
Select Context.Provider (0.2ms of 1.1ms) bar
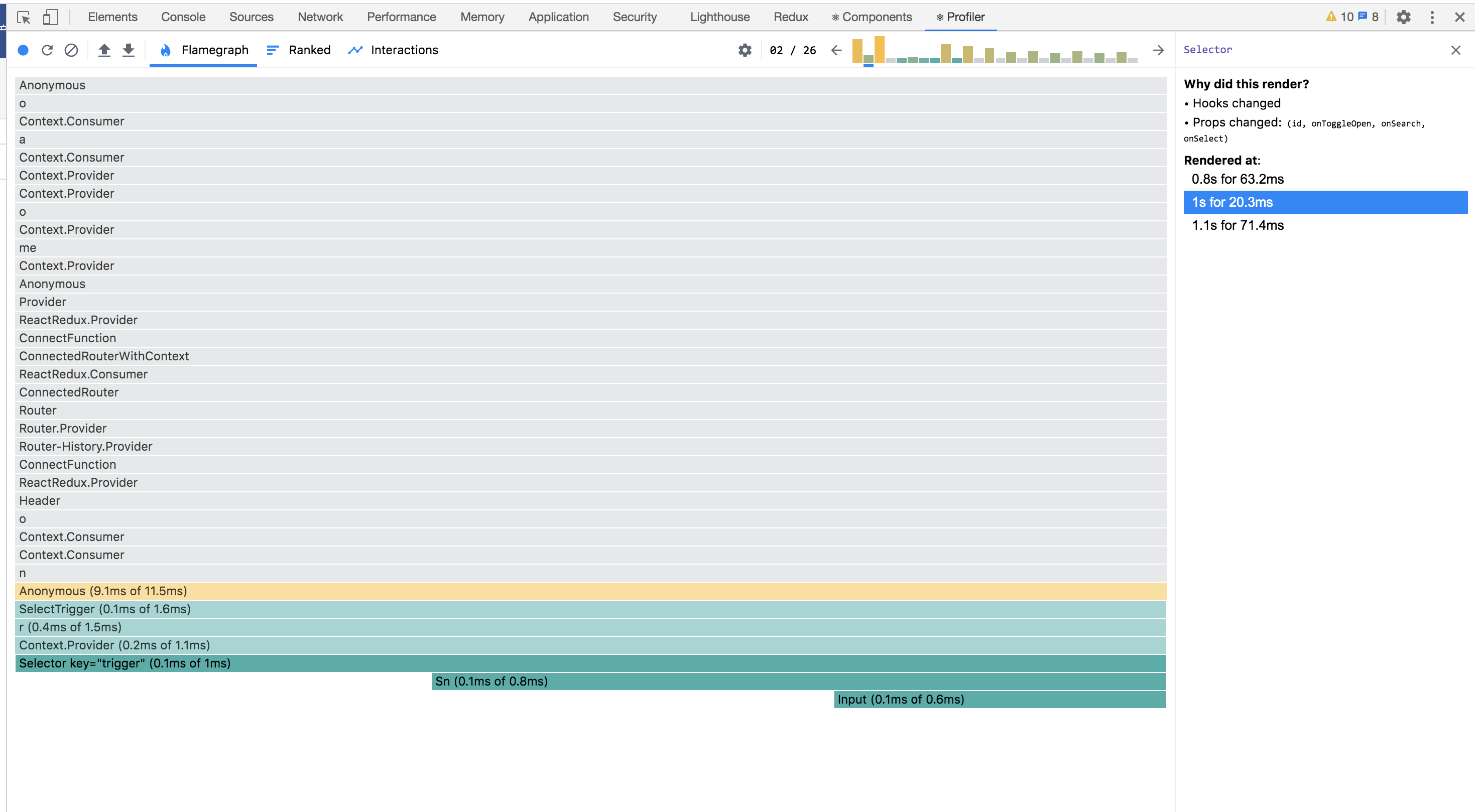590,645
